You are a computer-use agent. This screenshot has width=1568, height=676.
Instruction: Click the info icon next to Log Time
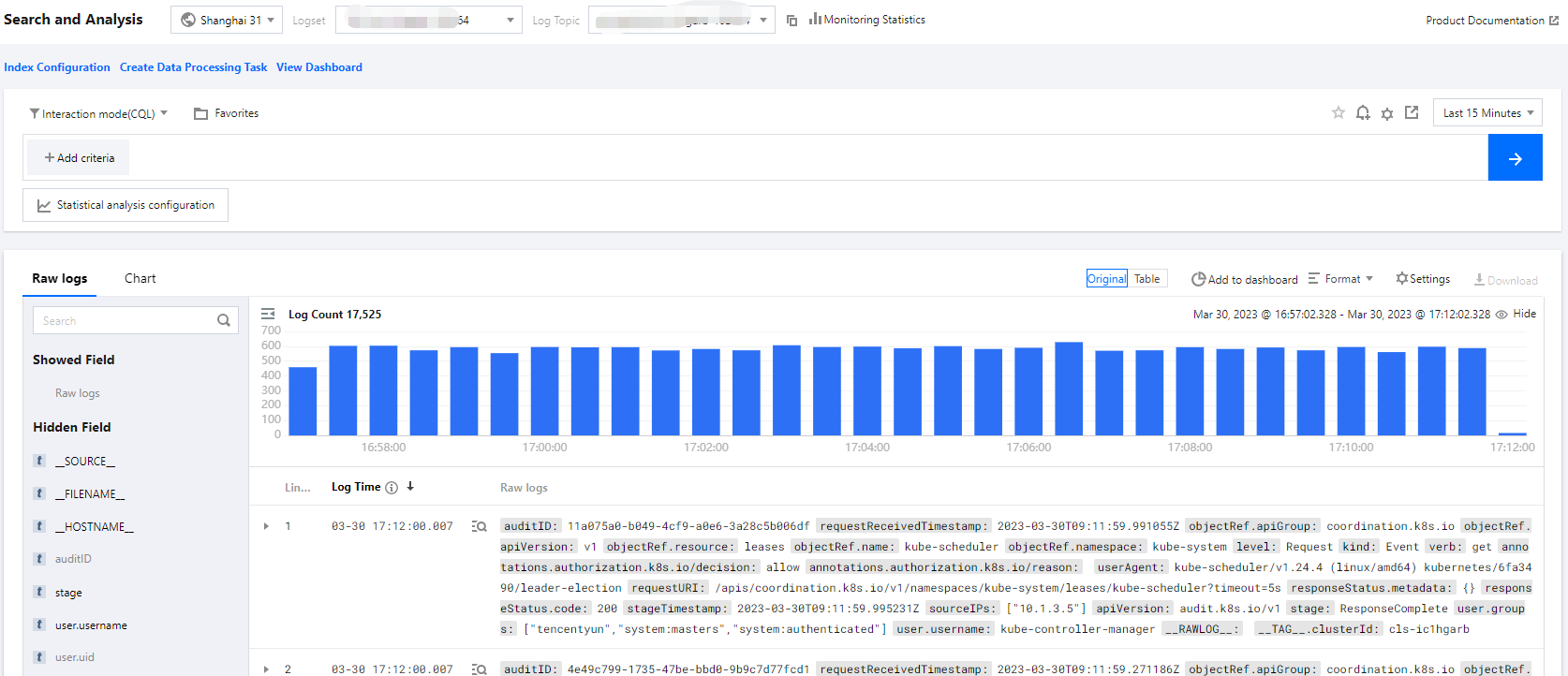pyautogui.click(x=392, y=487)
